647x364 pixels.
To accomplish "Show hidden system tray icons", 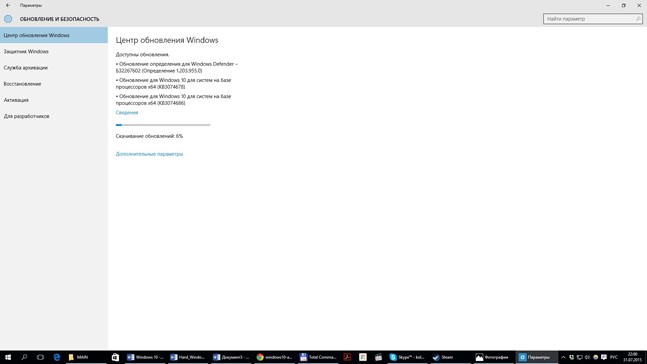I will coord(563,357).
